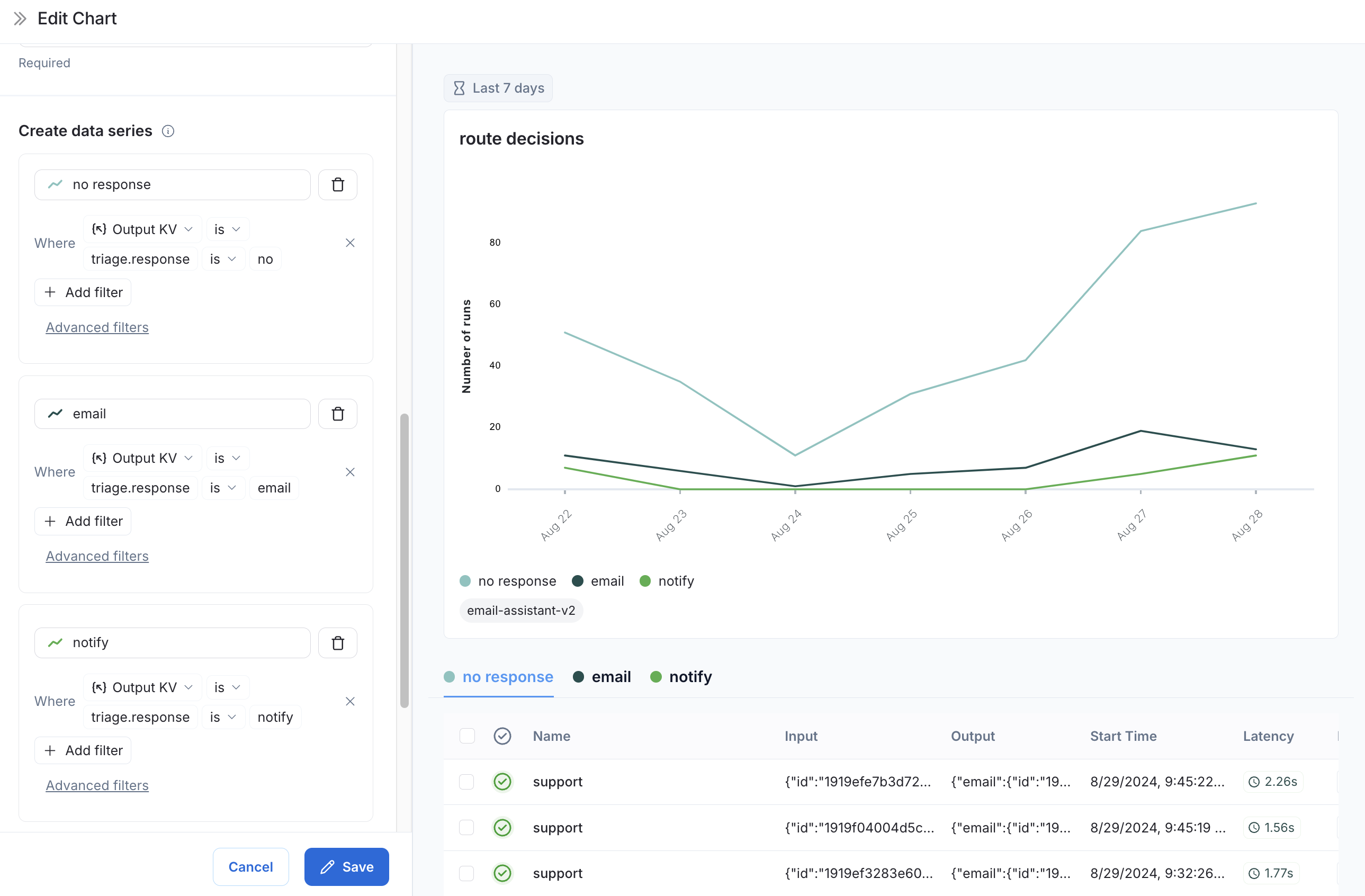The image size is (1365, 896).
Task: Remove the 'triage.response is no' filter
Action: click(350, 243)
